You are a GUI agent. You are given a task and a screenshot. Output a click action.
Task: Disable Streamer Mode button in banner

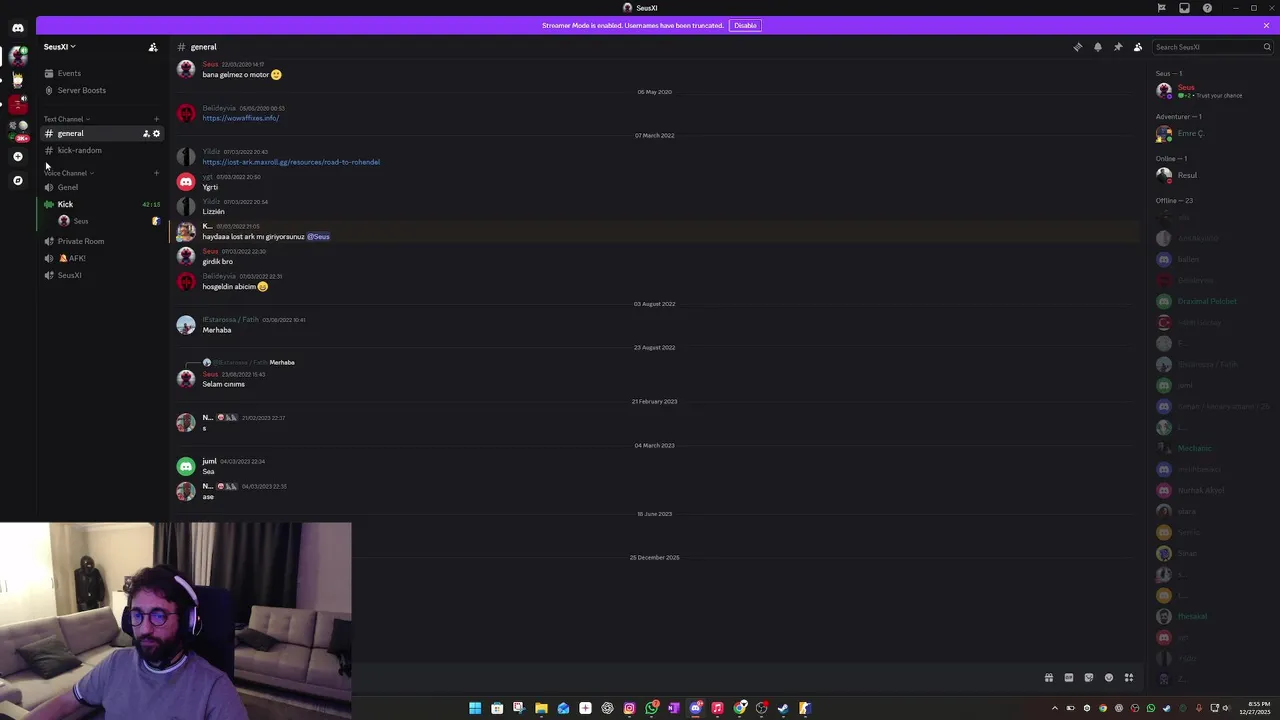pyautogui.click(x=745, y=25)
